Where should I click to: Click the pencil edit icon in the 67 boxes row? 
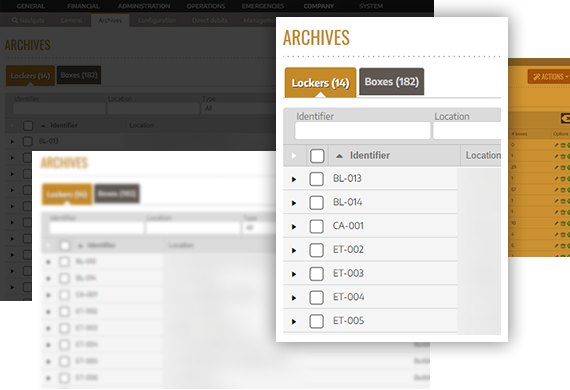(x=556, y=190)
